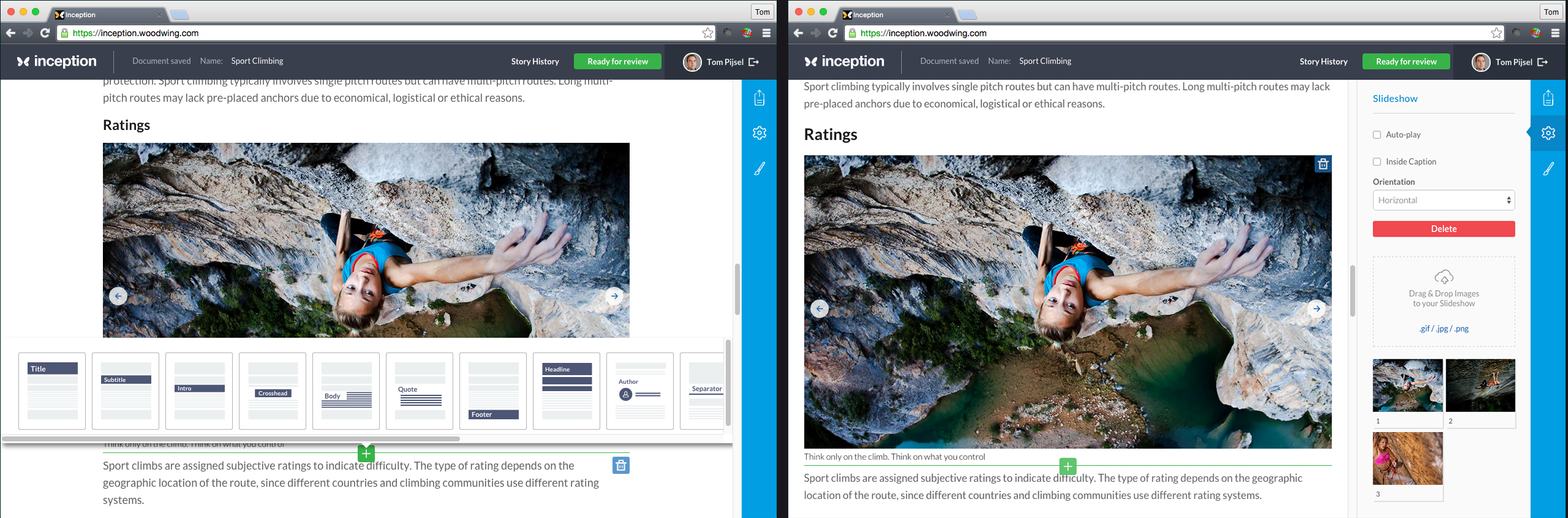Image resolution: width=1568 pixels, height=518 pixels.
Task: Enable the Auto-play checkbox
Action: click(1377, 135)
